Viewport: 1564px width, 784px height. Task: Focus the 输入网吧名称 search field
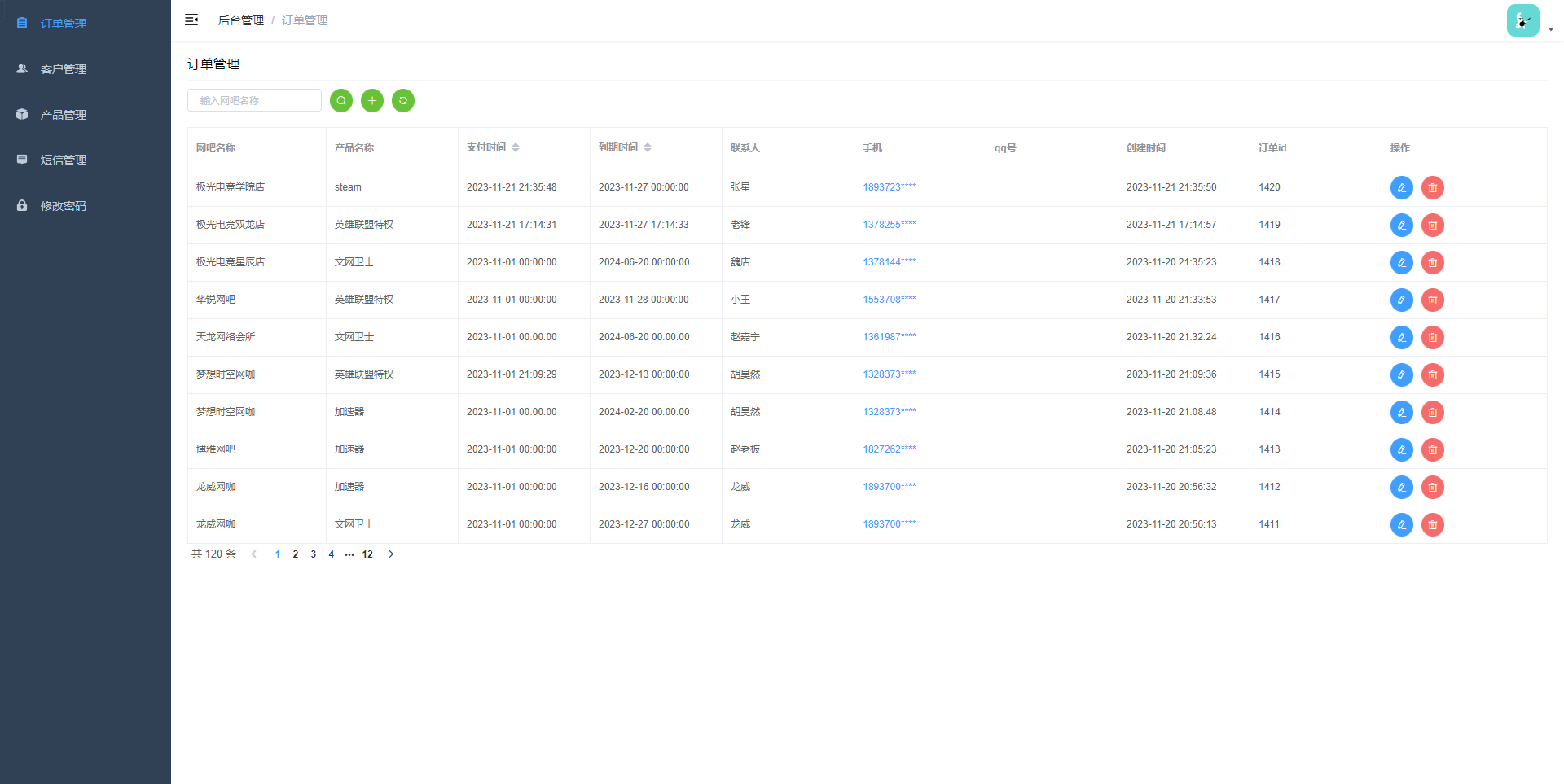pyautogui.click(x=254, y=100)
